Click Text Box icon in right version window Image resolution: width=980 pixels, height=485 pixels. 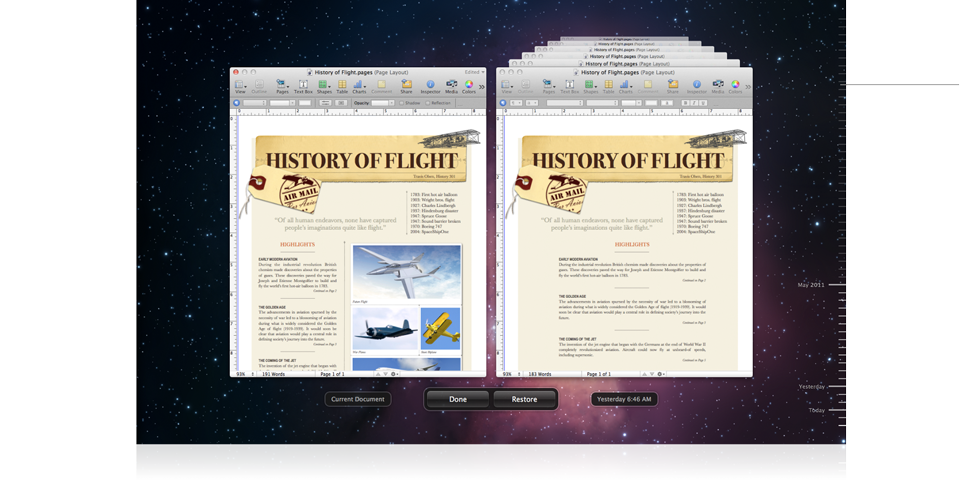point(569,86)
